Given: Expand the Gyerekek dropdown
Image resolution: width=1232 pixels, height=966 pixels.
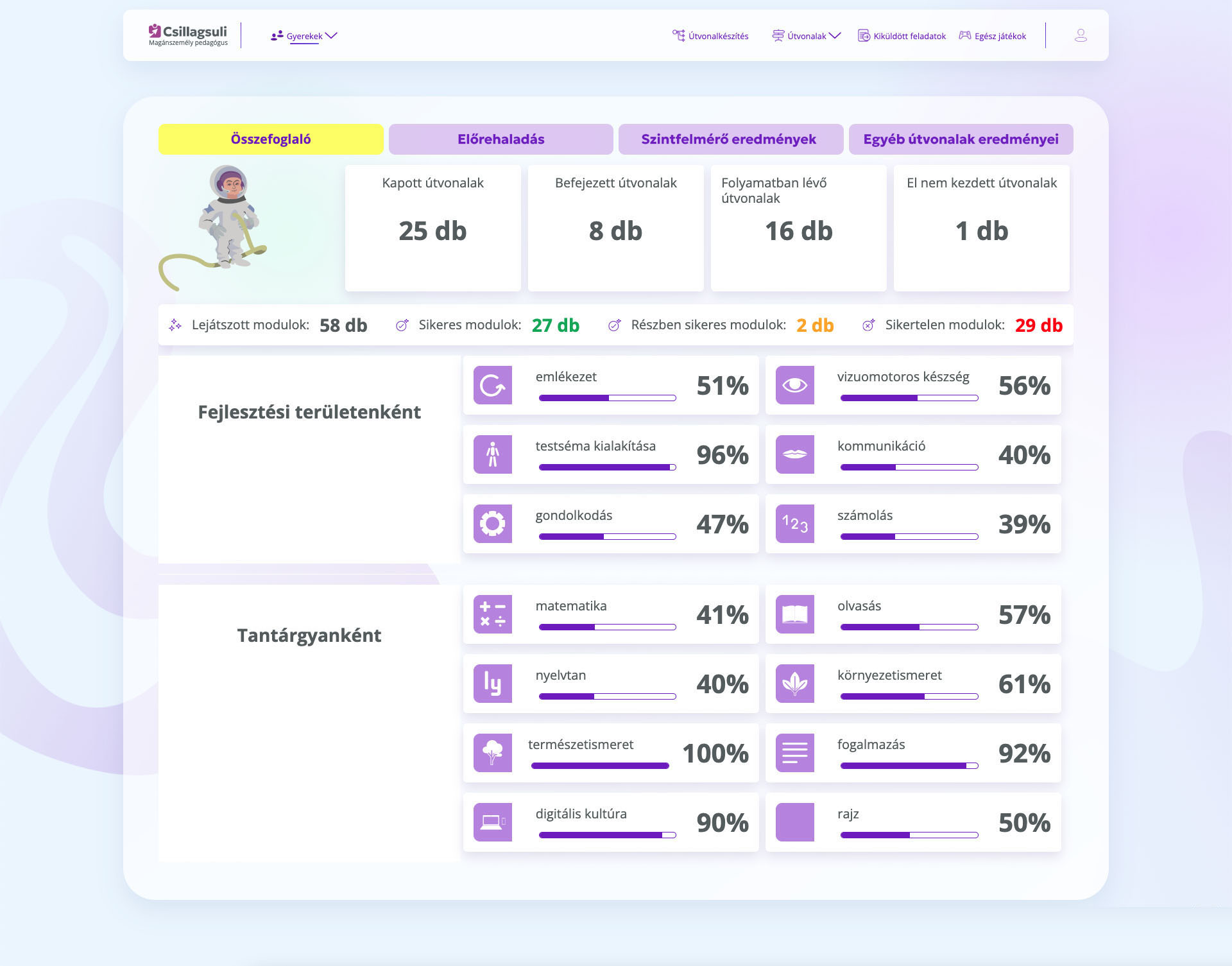Looking at the screenshot, I should click(x=304, y=36).
